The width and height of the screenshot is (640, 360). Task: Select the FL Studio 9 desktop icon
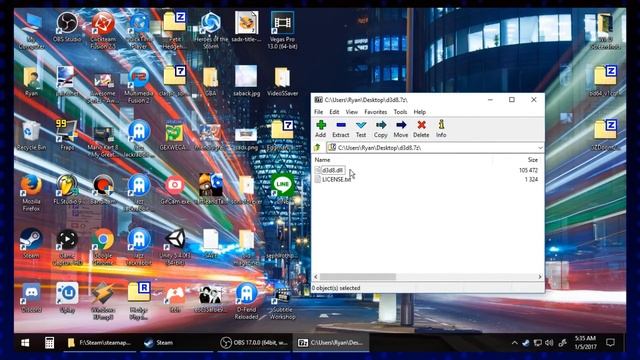click(x=67, y=190)
